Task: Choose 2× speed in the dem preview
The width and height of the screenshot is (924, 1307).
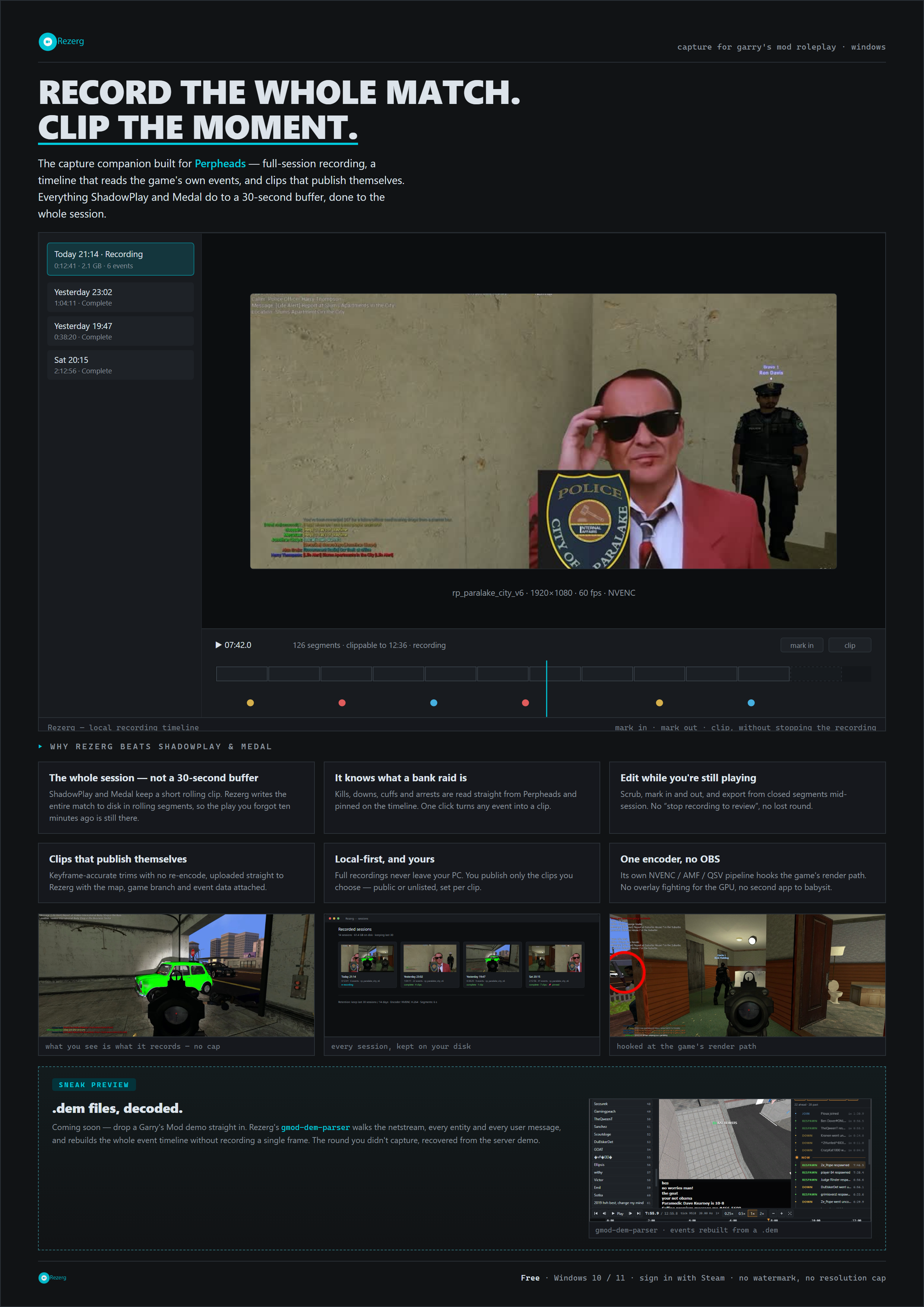Action: 762,1213
